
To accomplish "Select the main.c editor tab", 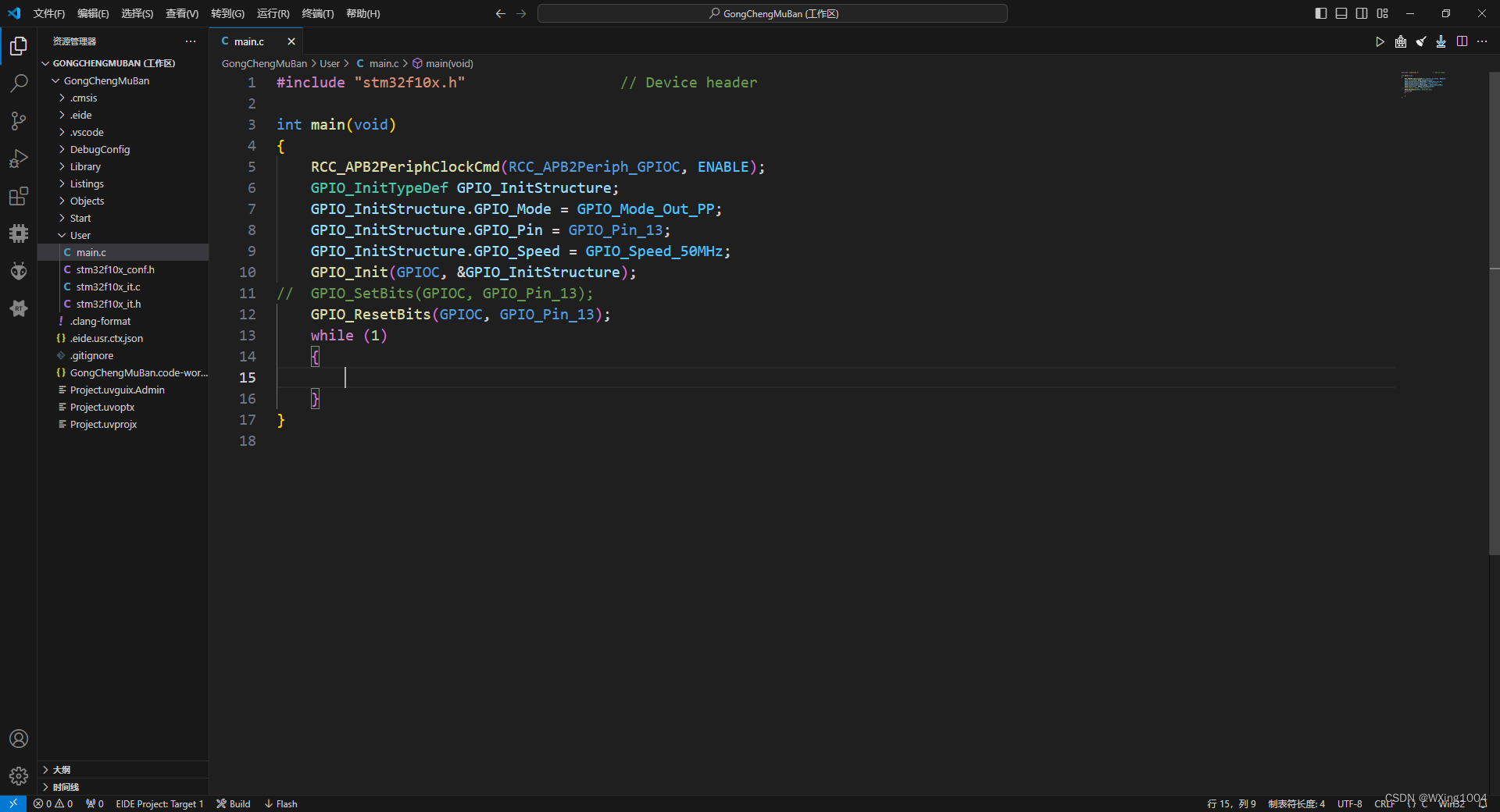I will click(248, 41).
